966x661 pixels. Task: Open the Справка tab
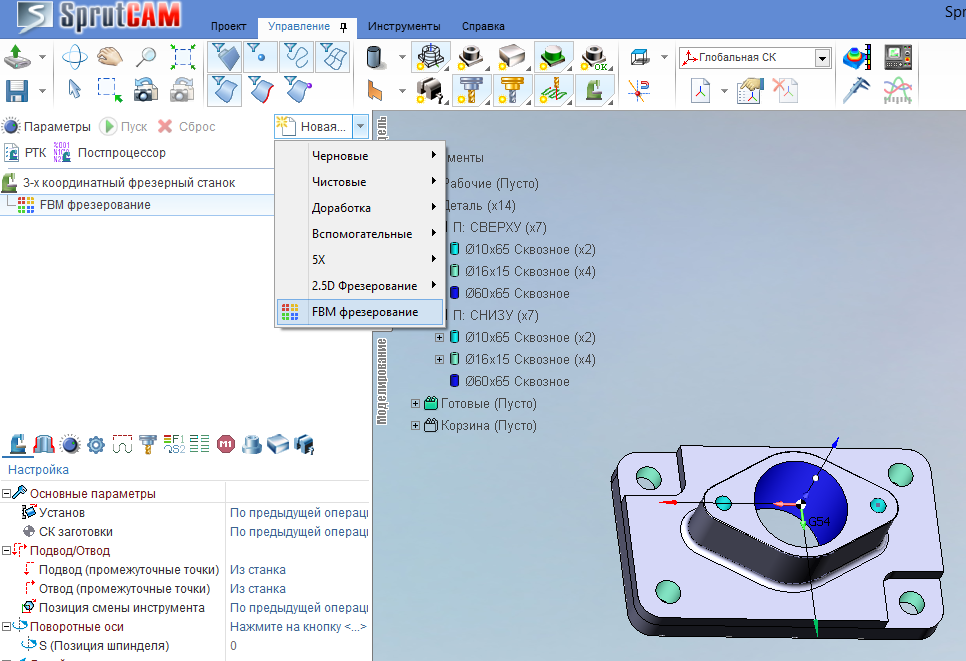(x=483, y=26)
